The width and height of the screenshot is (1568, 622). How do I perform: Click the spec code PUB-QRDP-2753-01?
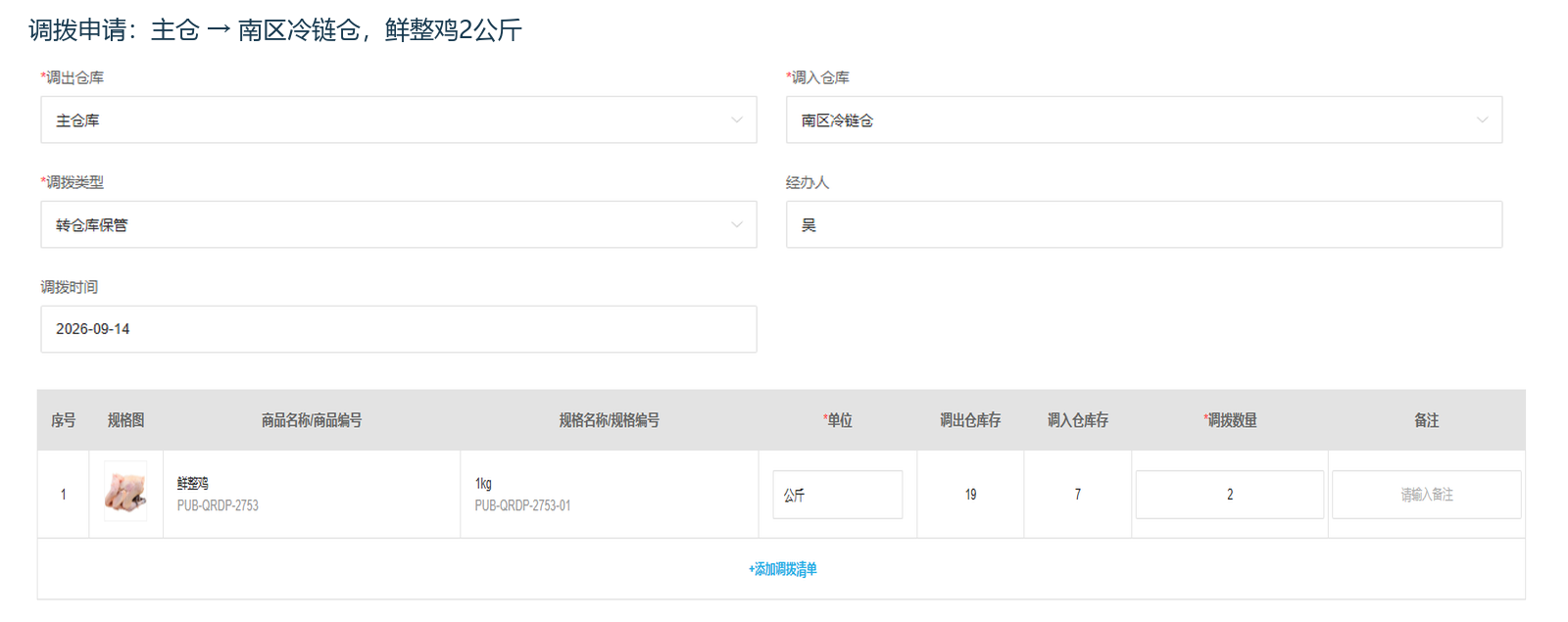click(522, 505)
